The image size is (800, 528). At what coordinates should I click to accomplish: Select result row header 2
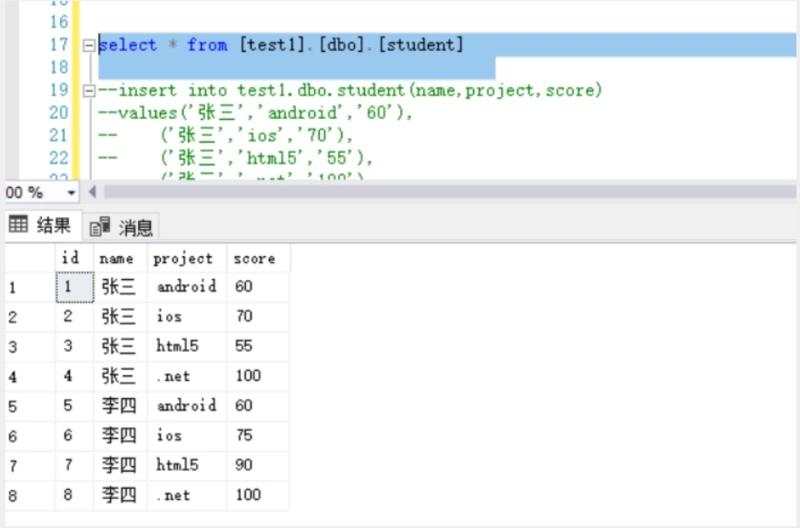click(30, 317)
